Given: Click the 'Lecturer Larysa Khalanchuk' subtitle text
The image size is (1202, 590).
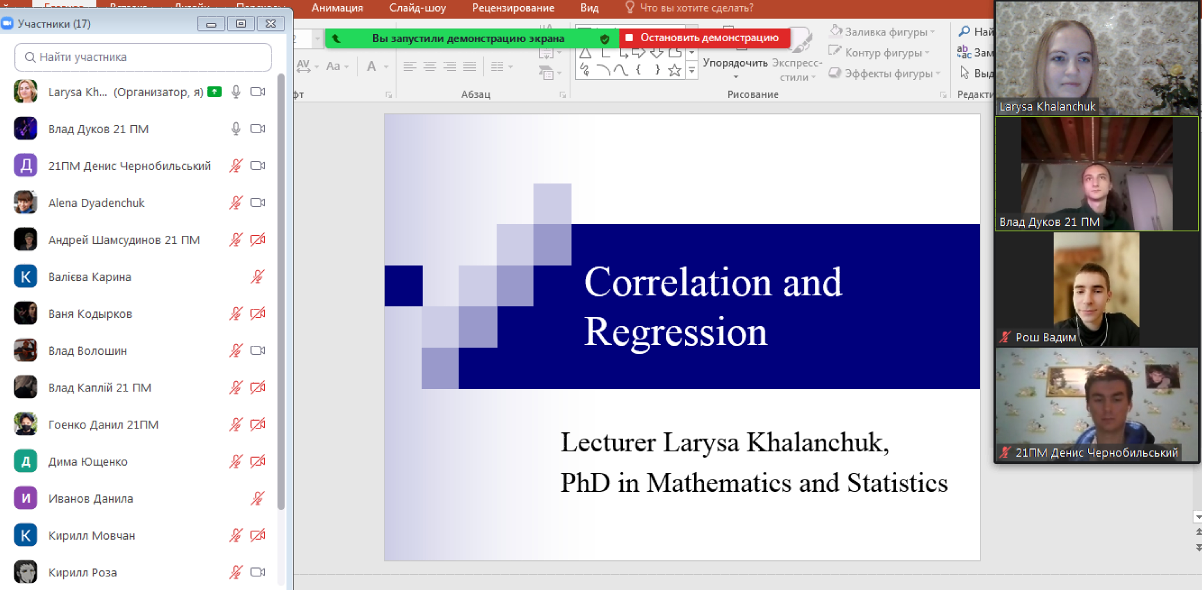Looking at the screenshot, I should point(725,442).
